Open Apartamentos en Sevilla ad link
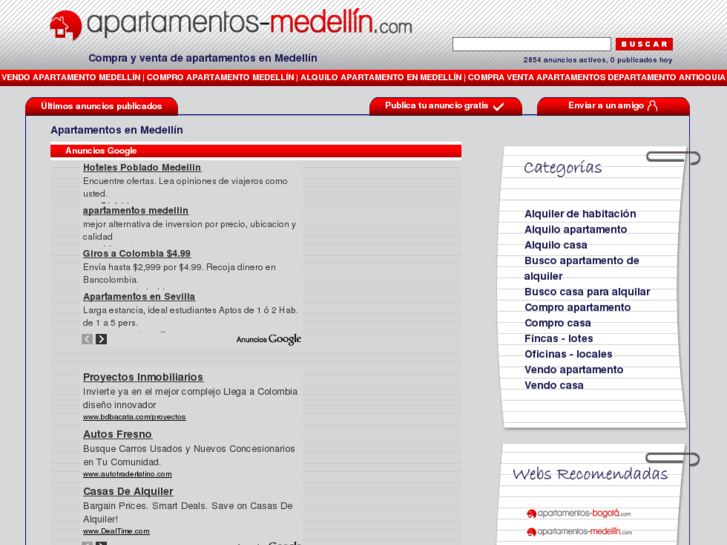 pyautogui.click(x=139, y=297)
